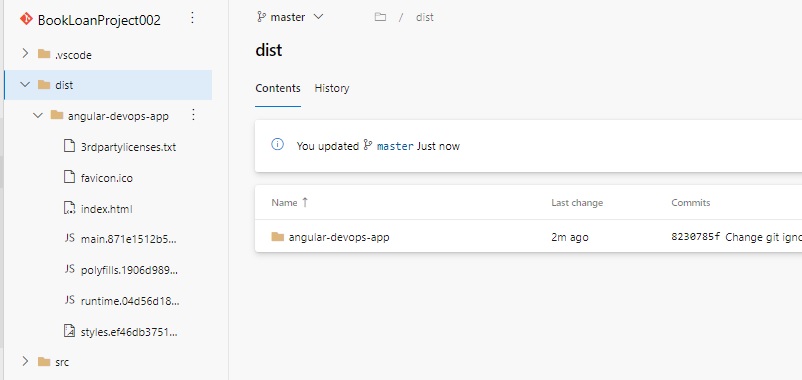Viewport: 802px width, 380px height.
Task: Click the angular-devops-app folder icon in list
Action: 278,236
